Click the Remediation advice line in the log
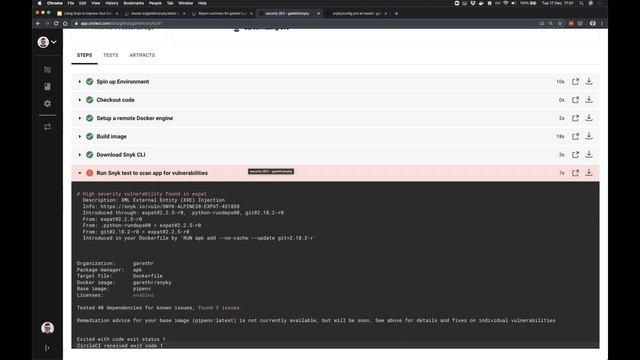Screen dimensions: 640x360 [316, 320]
